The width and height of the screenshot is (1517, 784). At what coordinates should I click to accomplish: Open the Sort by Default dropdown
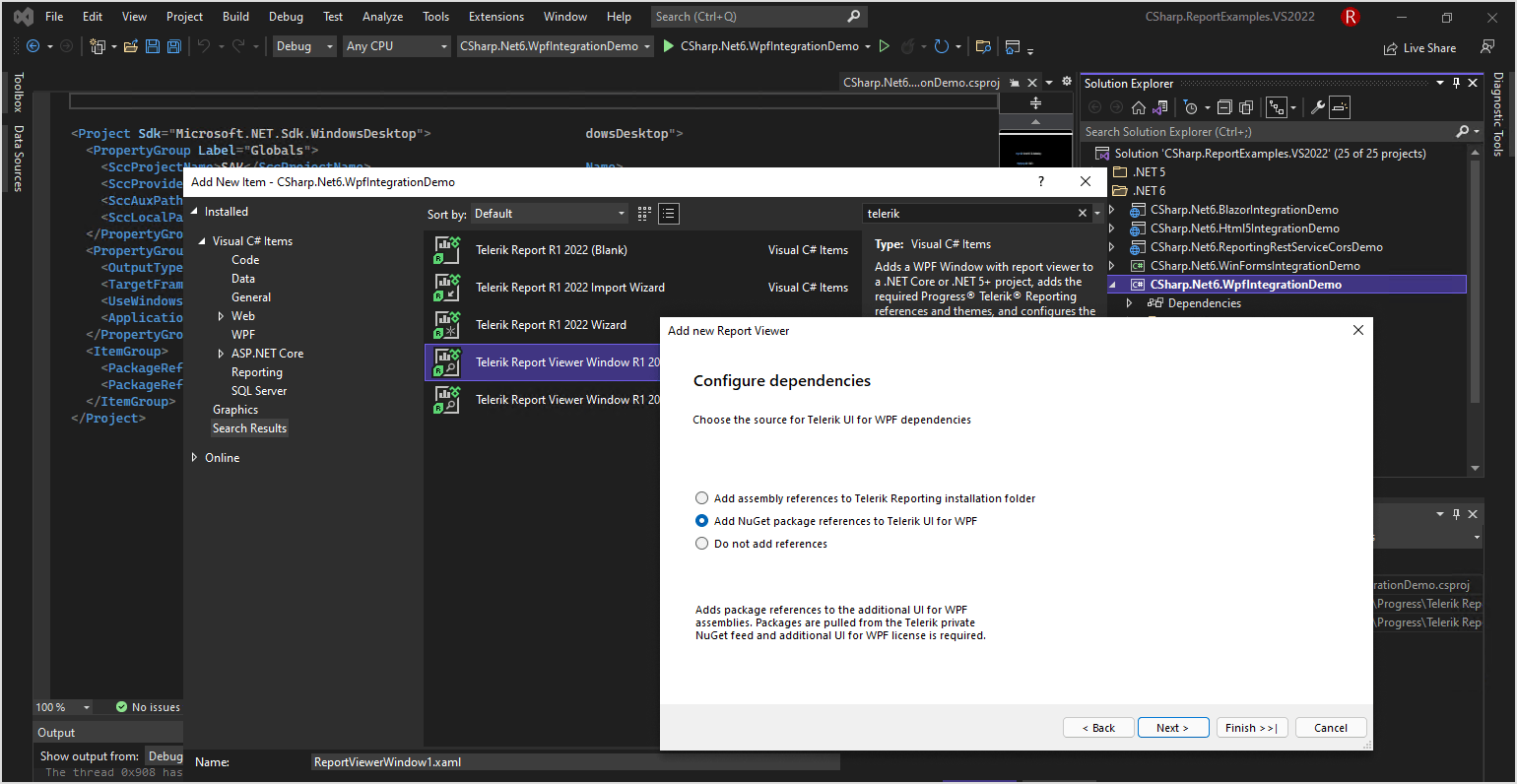click(x=550, y=214)
